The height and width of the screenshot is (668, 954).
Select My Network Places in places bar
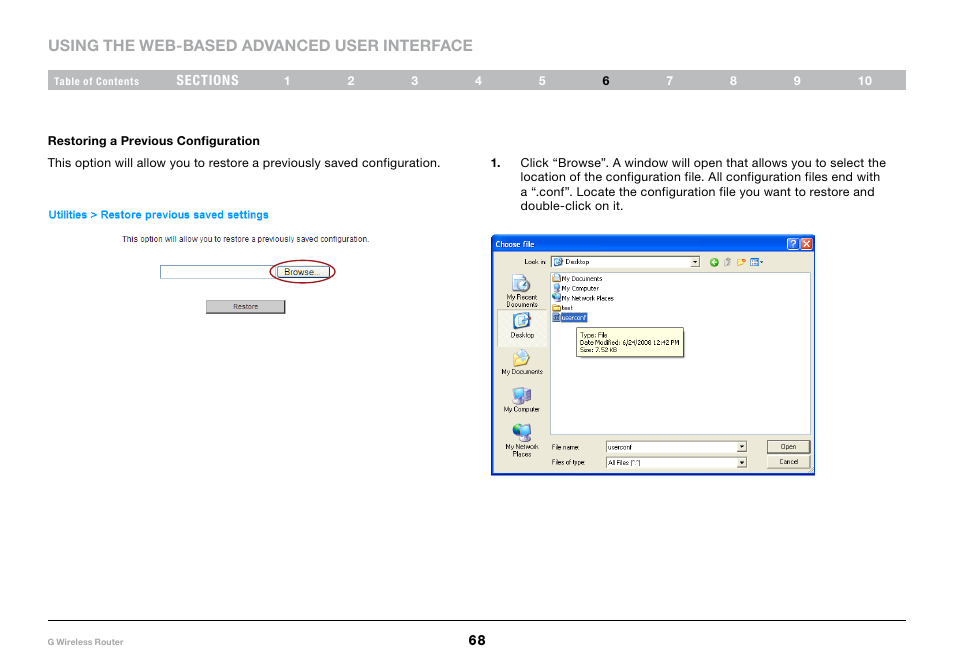click(521, 440)
